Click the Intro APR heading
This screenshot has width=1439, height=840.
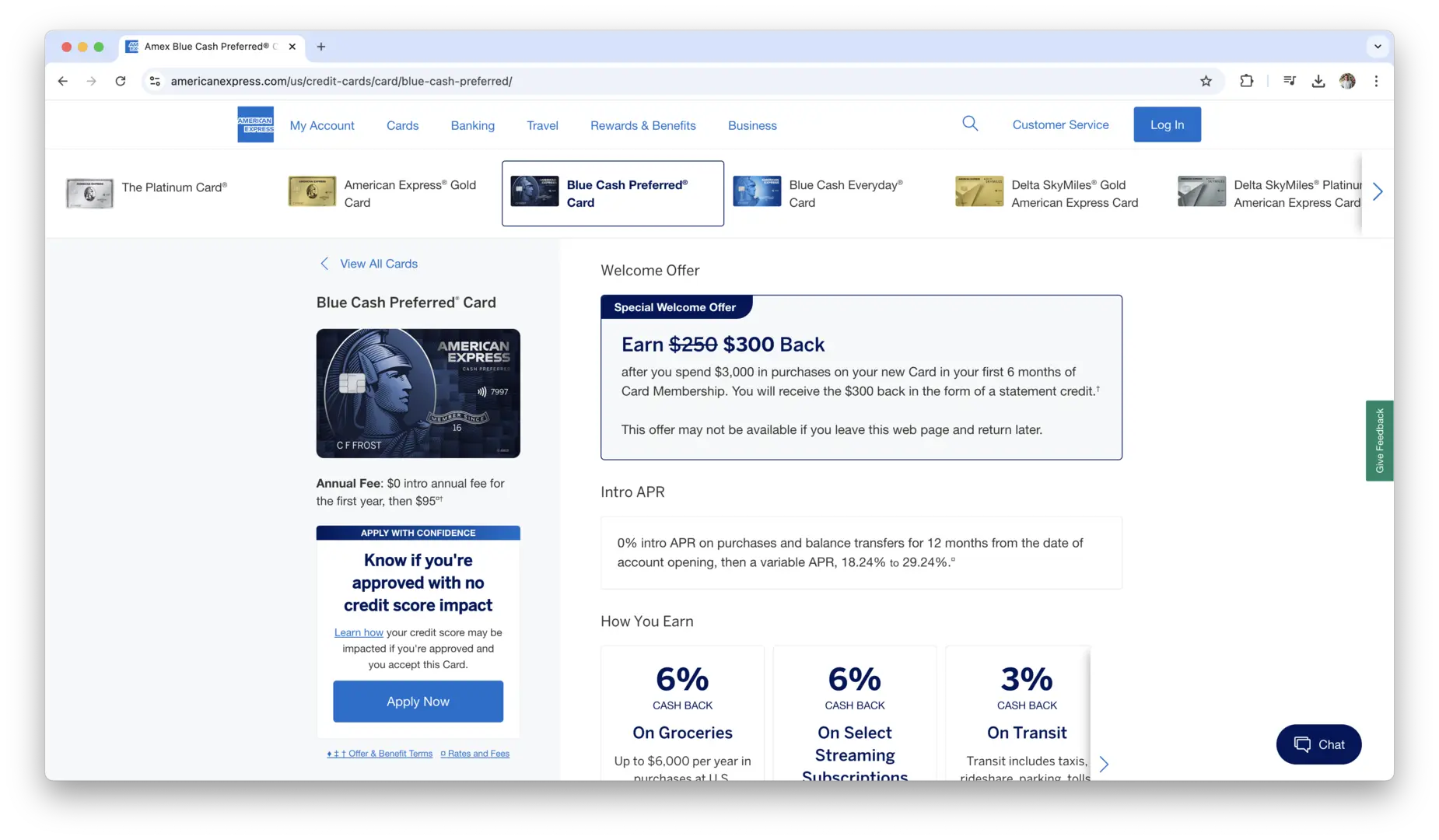pyautogui.click(x=632, y=492)
